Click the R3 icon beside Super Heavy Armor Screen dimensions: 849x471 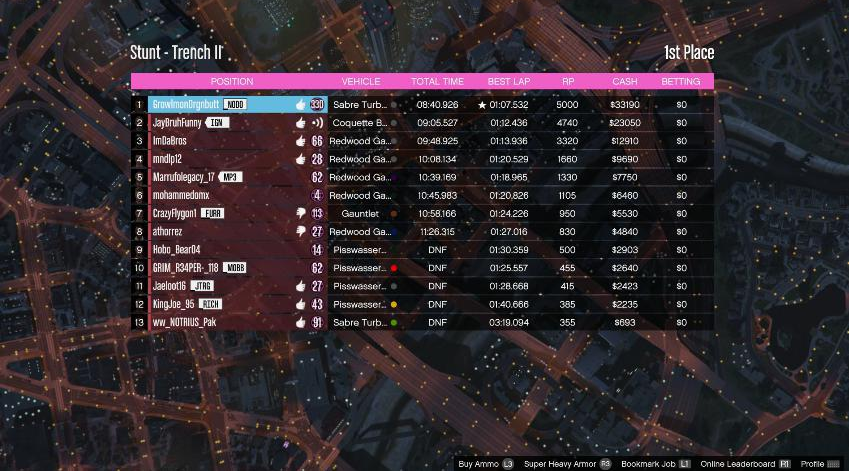(605, 464)
